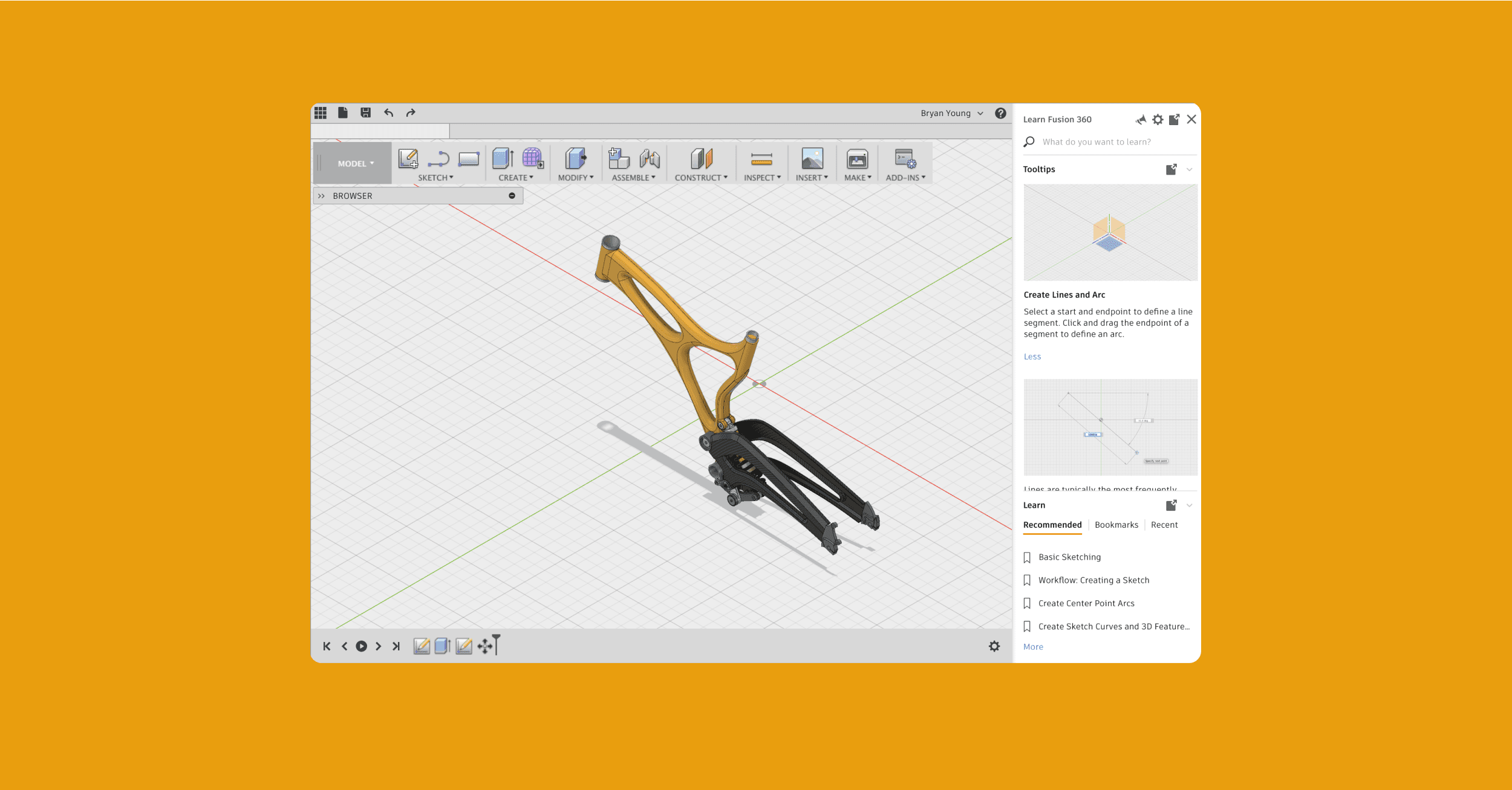The height and width of the screenshot is (790, 1512).
Task: Toggle bookmark for Basic Sketching
Action: 1027,557
